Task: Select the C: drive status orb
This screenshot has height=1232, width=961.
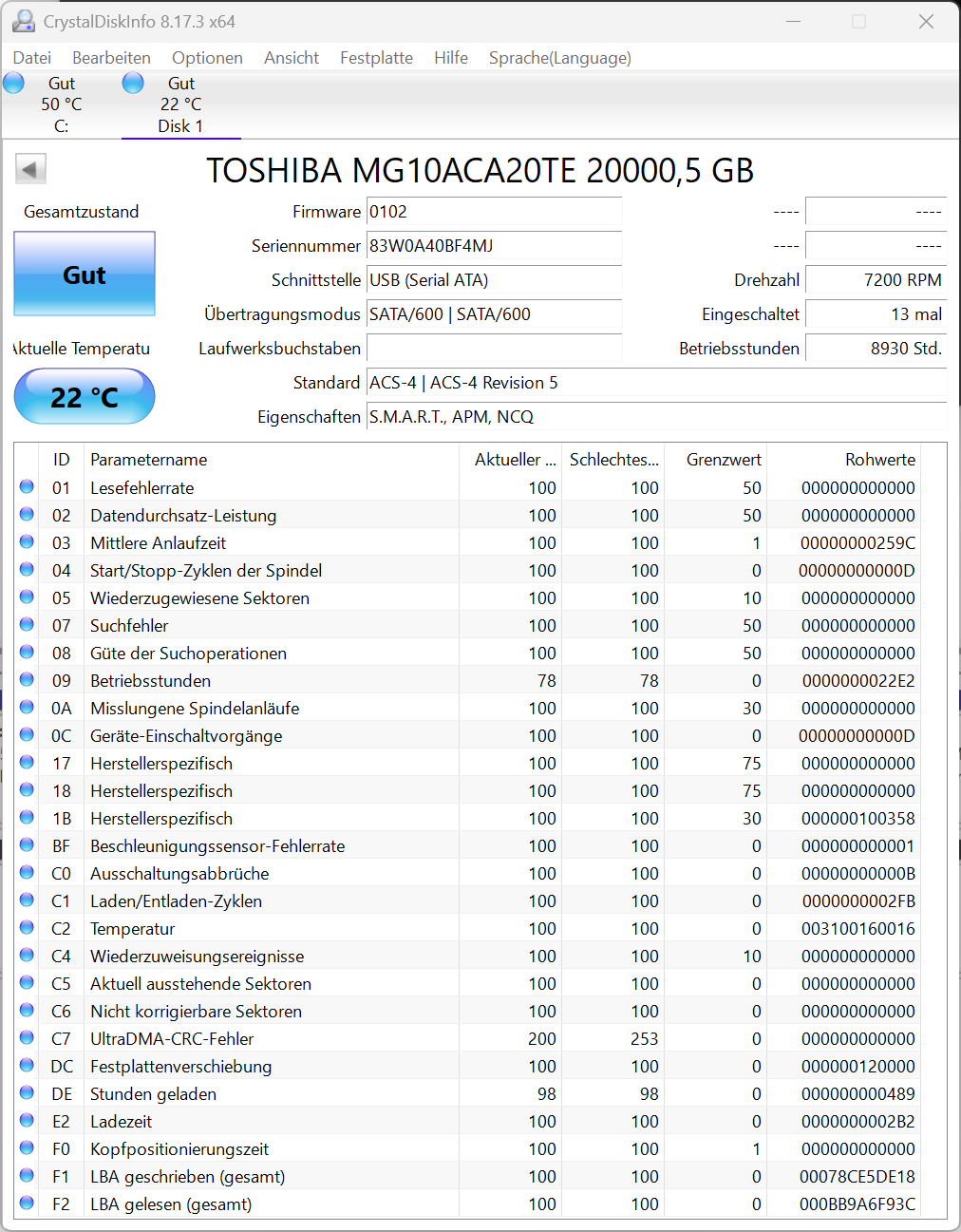Action: tap(13, 83)
